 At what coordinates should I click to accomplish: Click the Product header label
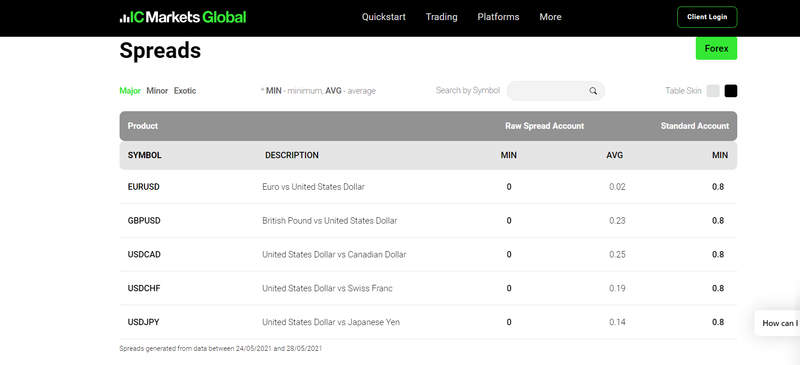point(143,126)
